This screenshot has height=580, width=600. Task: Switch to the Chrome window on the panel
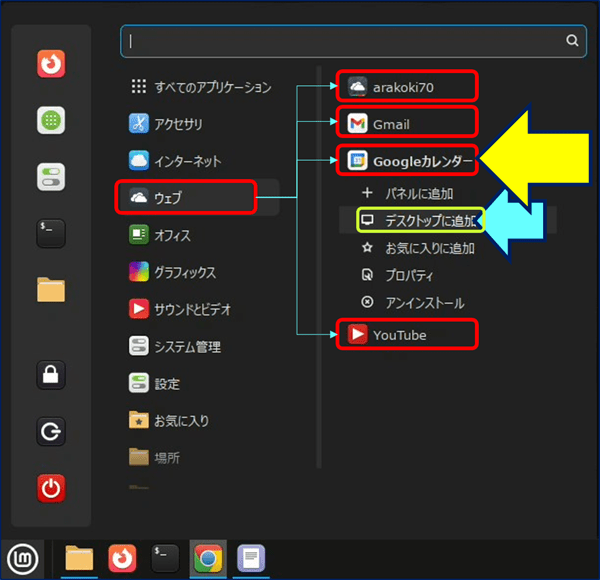click(208, 559)
